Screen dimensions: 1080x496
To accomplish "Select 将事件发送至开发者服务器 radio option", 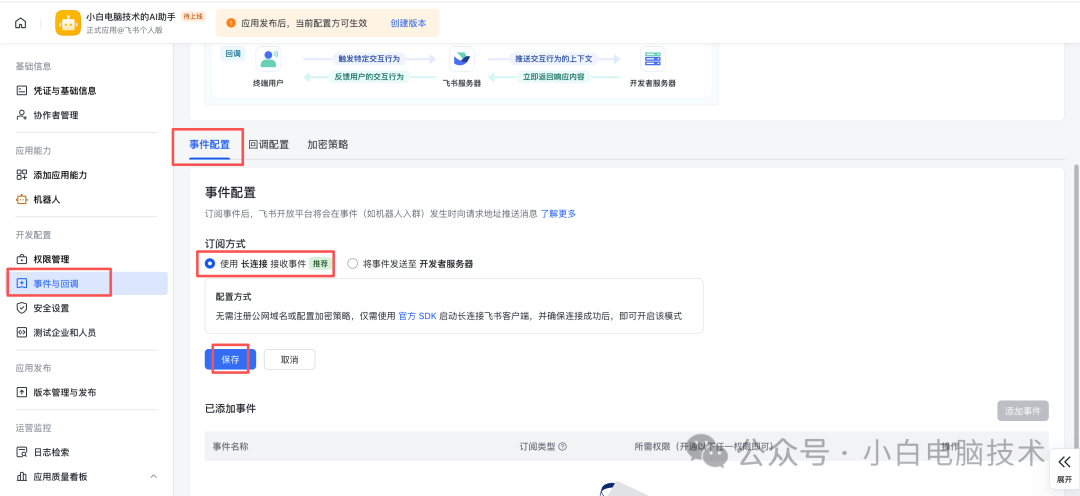I will tap(353, 263).
